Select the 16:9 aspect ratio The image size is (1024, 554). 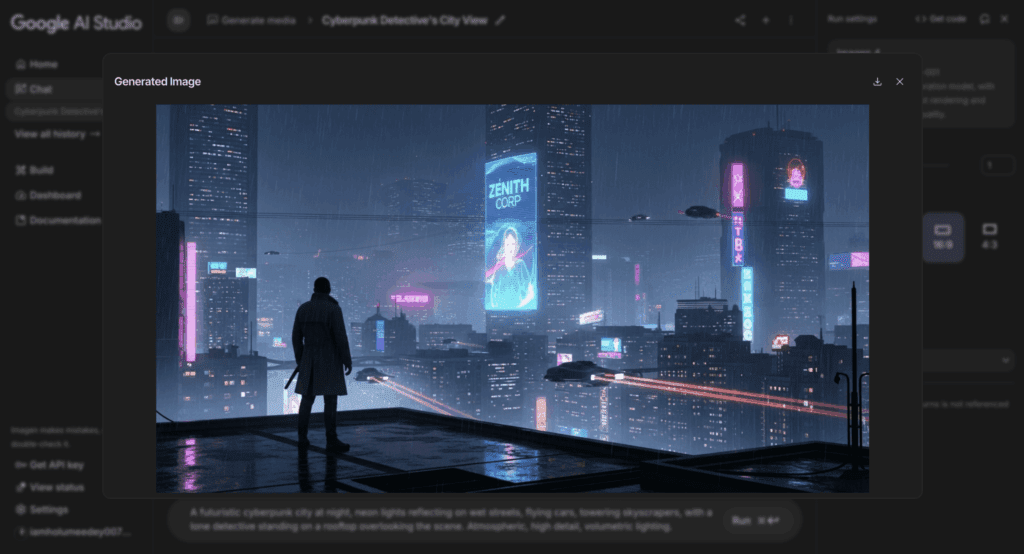pyautogui.click(x=942, y=236)
